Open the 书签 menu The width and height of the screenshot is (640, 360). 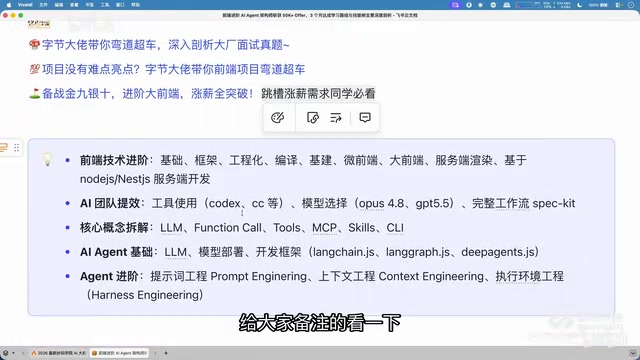click(89, 5)
